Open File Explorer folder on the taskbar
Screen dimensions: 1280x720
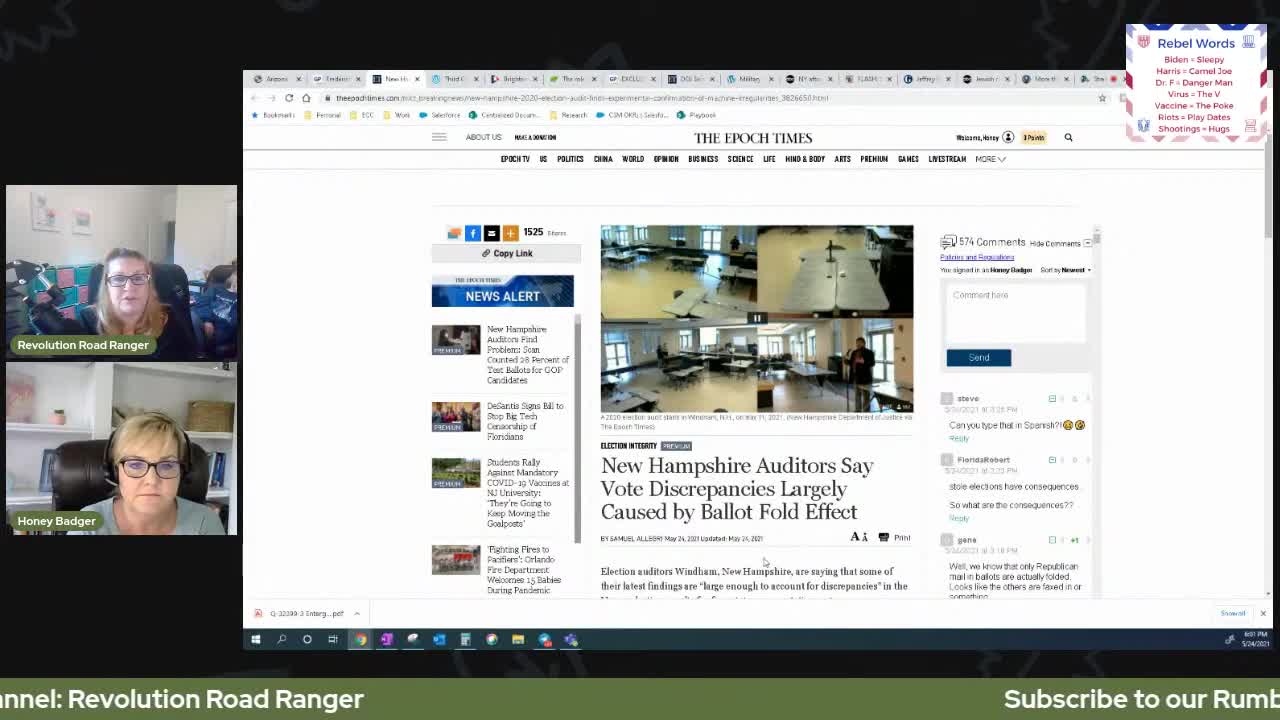(x=518, y=640)
